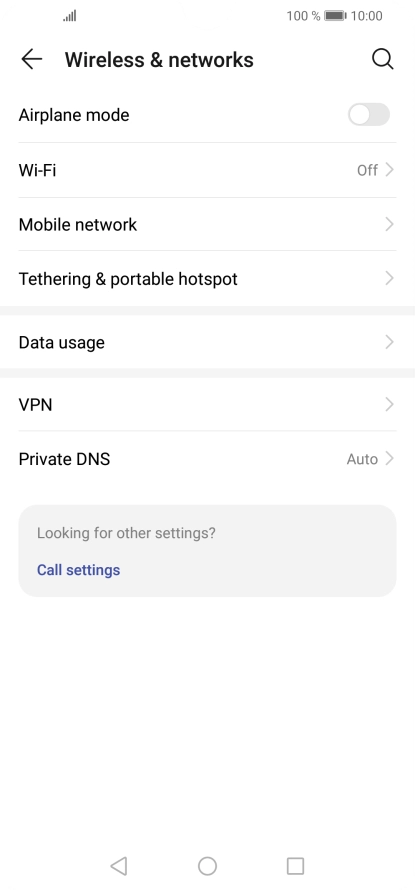Follow the Call settings link
This screenshot has height=890, width=415.
(78, 570)
